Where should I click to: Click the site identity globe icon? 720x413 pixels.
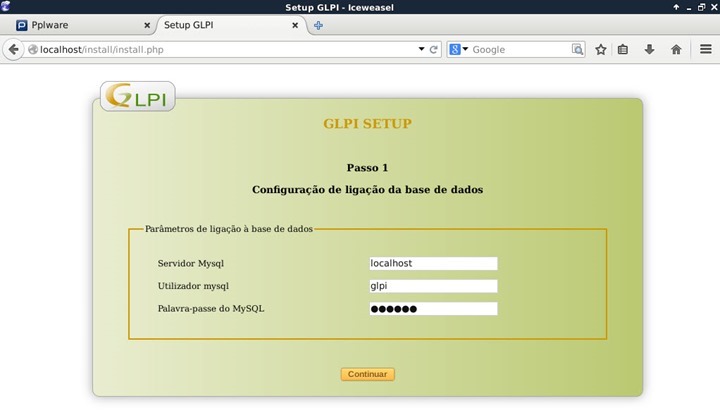click(33, 49)
